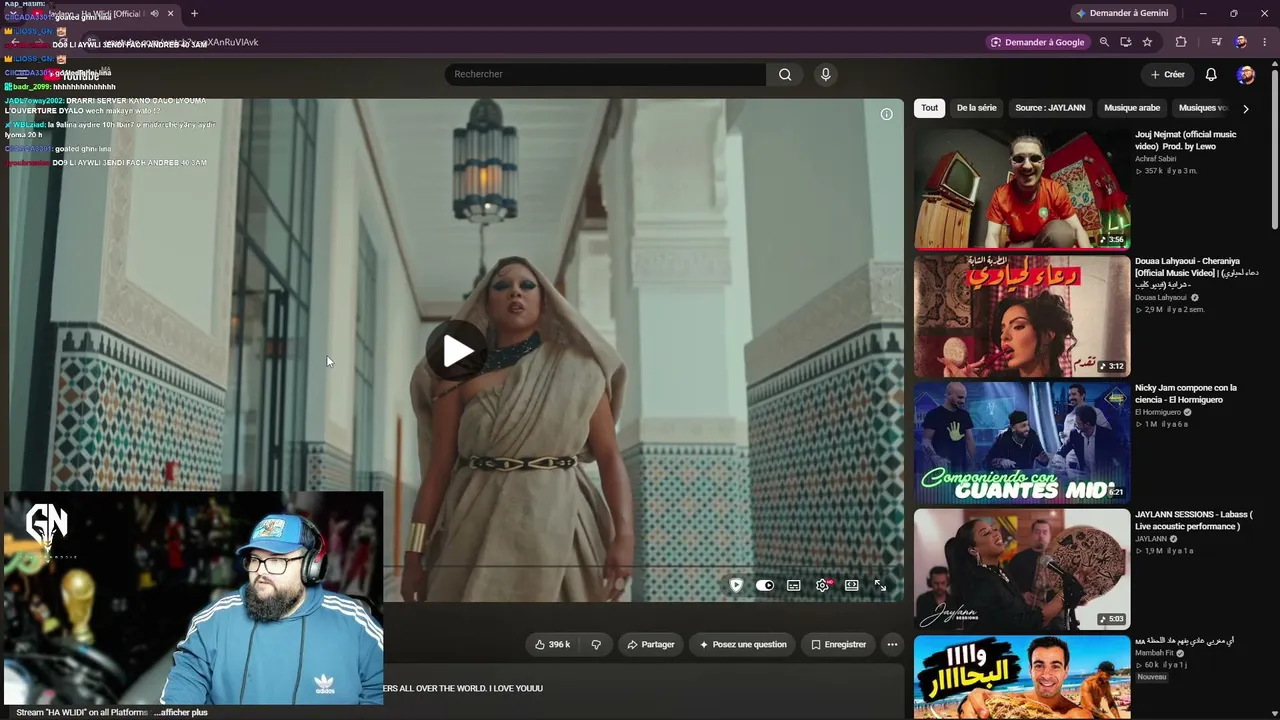The image size is (1280, 720).
Task: Click the Jouj Nejmat (official music video) title
Action: click(x=1185, y=140)
